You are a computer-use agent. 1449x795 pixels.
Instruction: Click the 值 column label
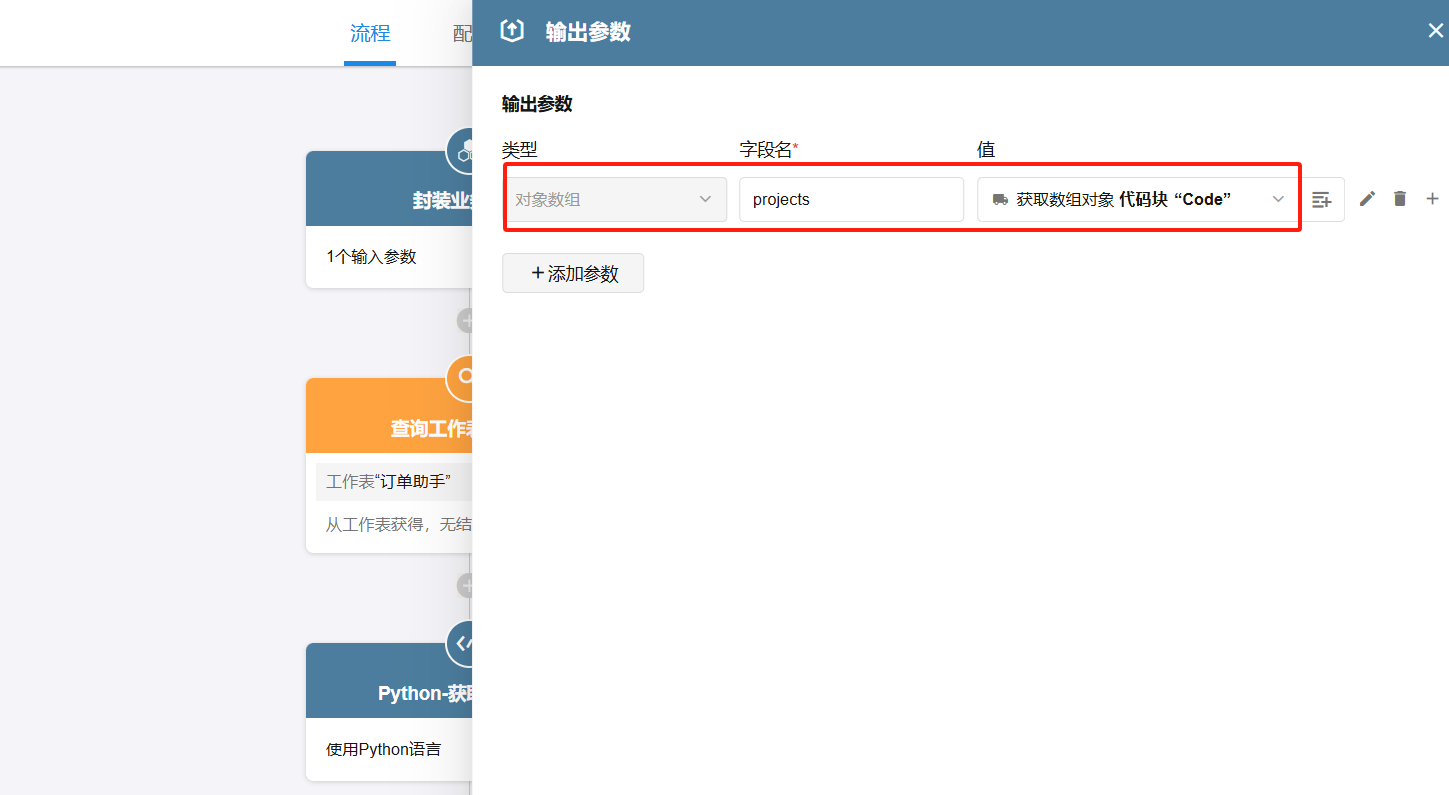coord(986,150)
